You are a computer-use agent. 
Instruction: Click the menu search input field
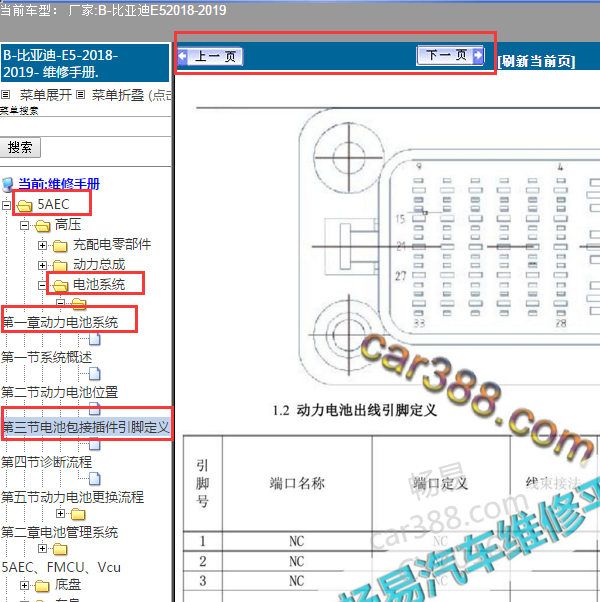[x=85, y=126]
